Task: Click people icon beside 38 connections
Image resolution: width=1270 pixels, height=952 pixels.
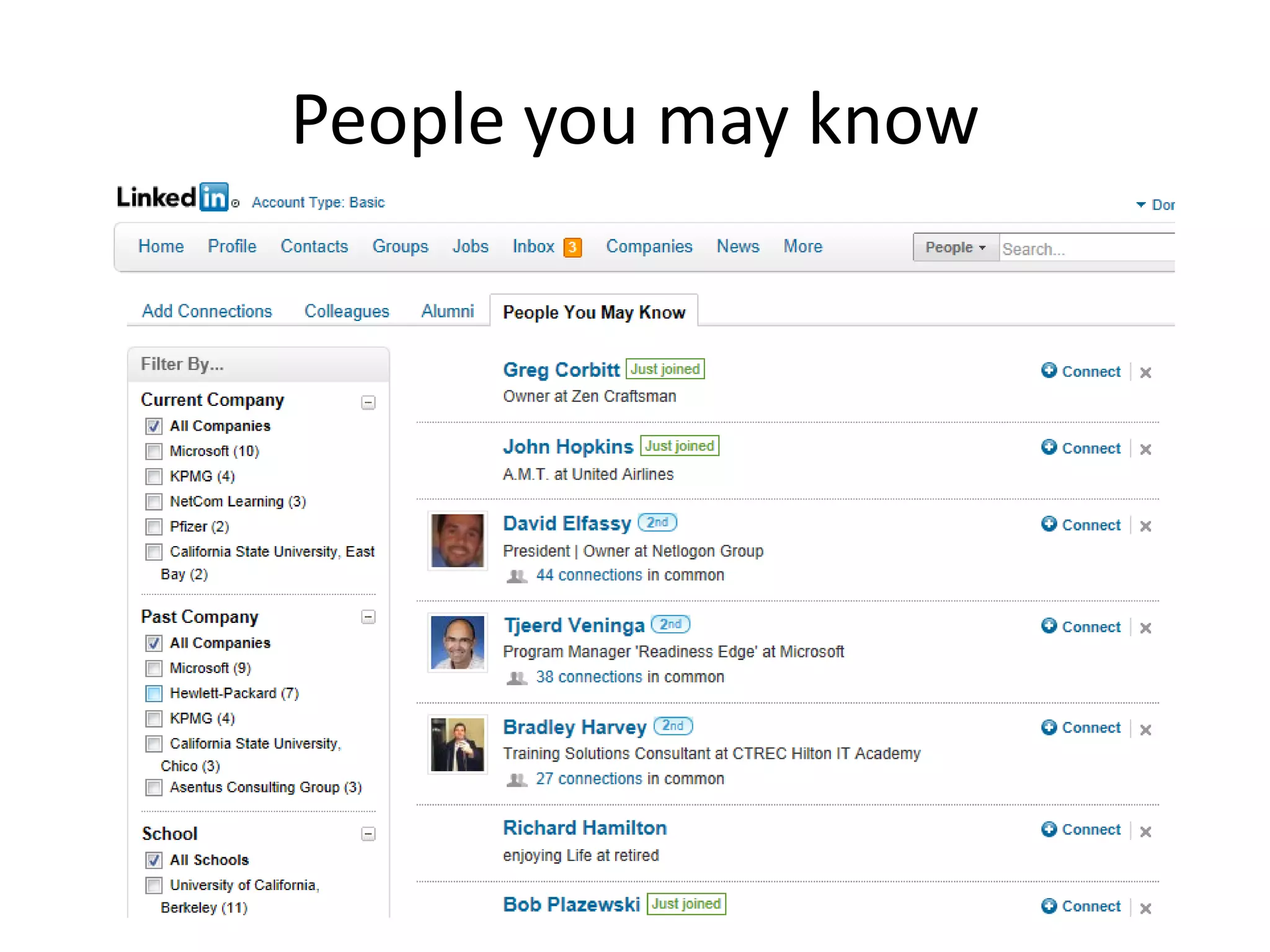Action: coord(517,678)
